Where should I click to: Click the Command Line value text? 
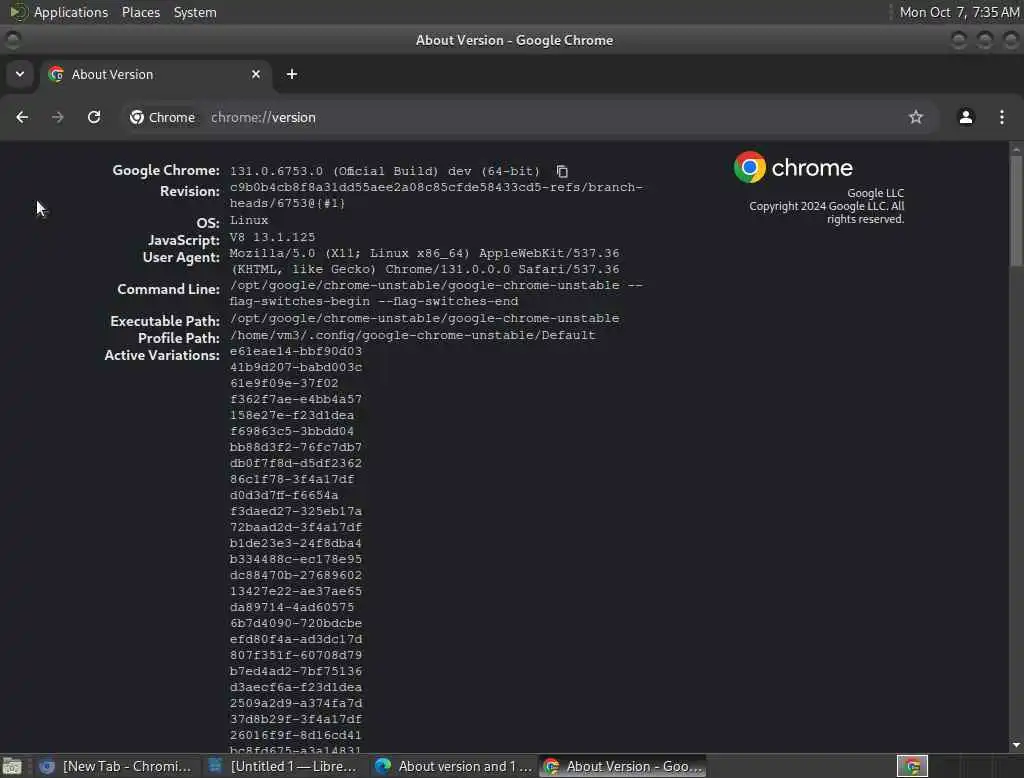[436, 293]
